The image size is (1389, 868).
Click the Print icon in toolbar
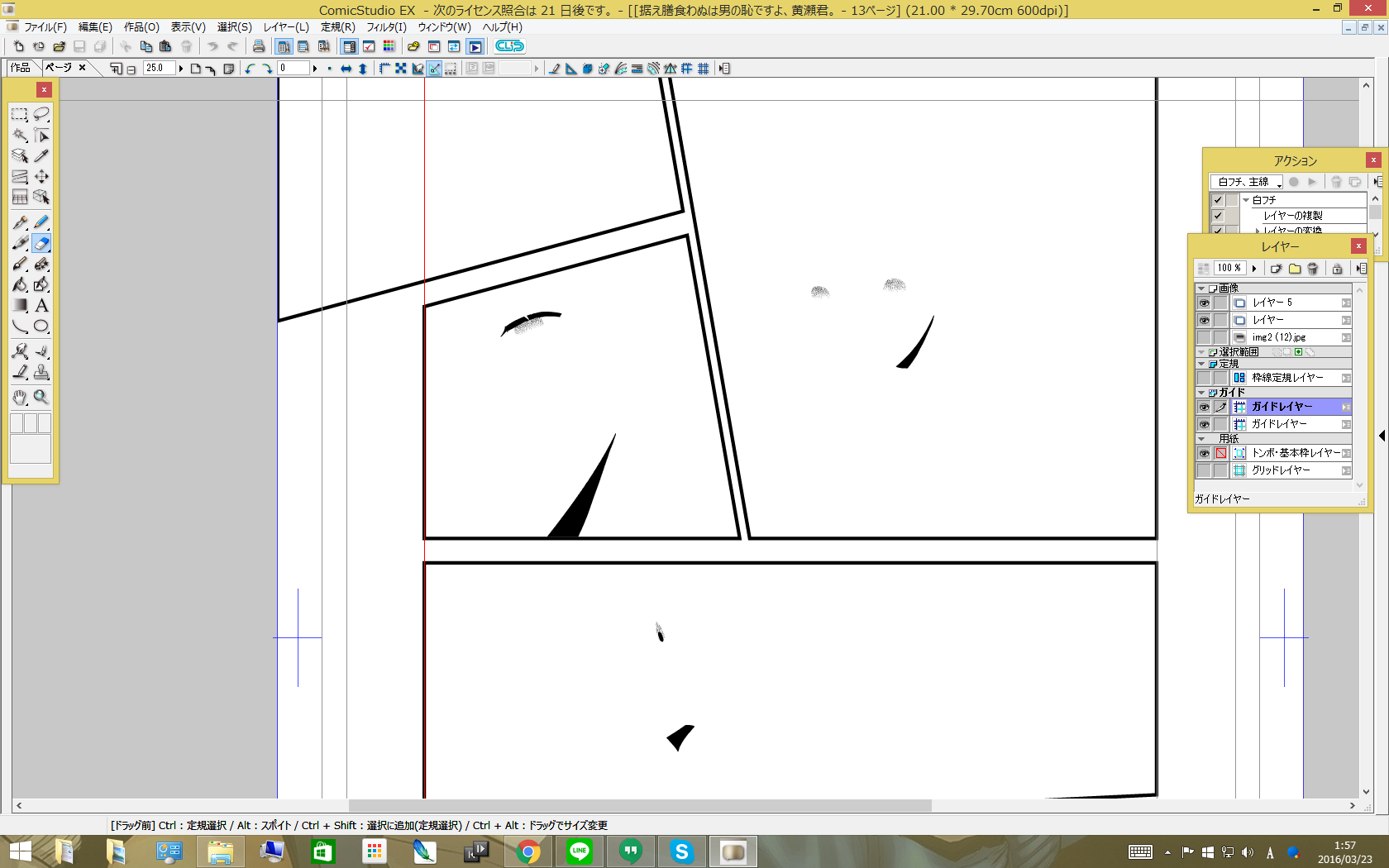point(259,46)
